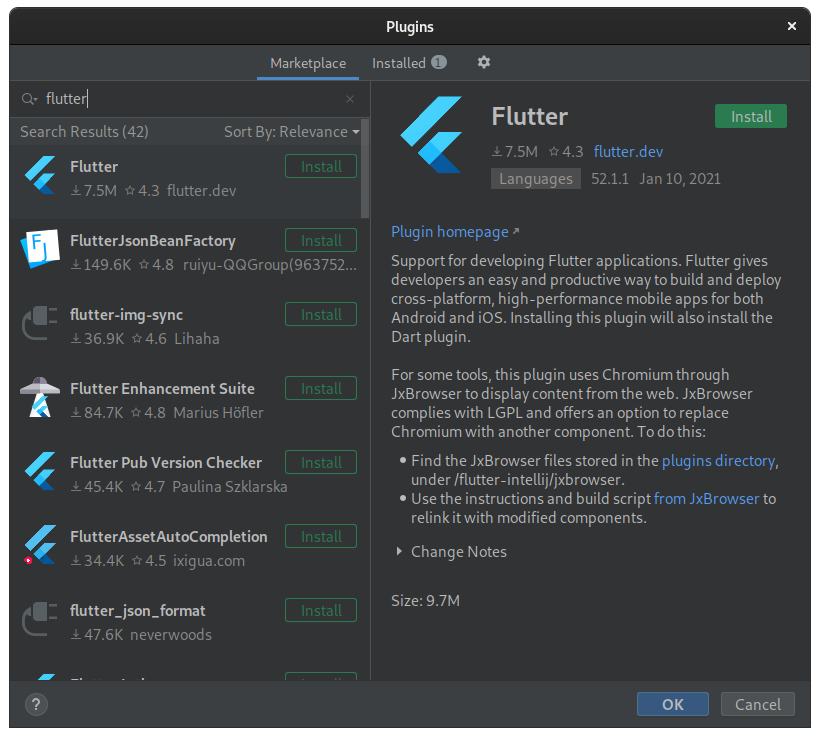Click the Flutter Pub Version Checker icon
Screen dimensions: 820x737
39,472
